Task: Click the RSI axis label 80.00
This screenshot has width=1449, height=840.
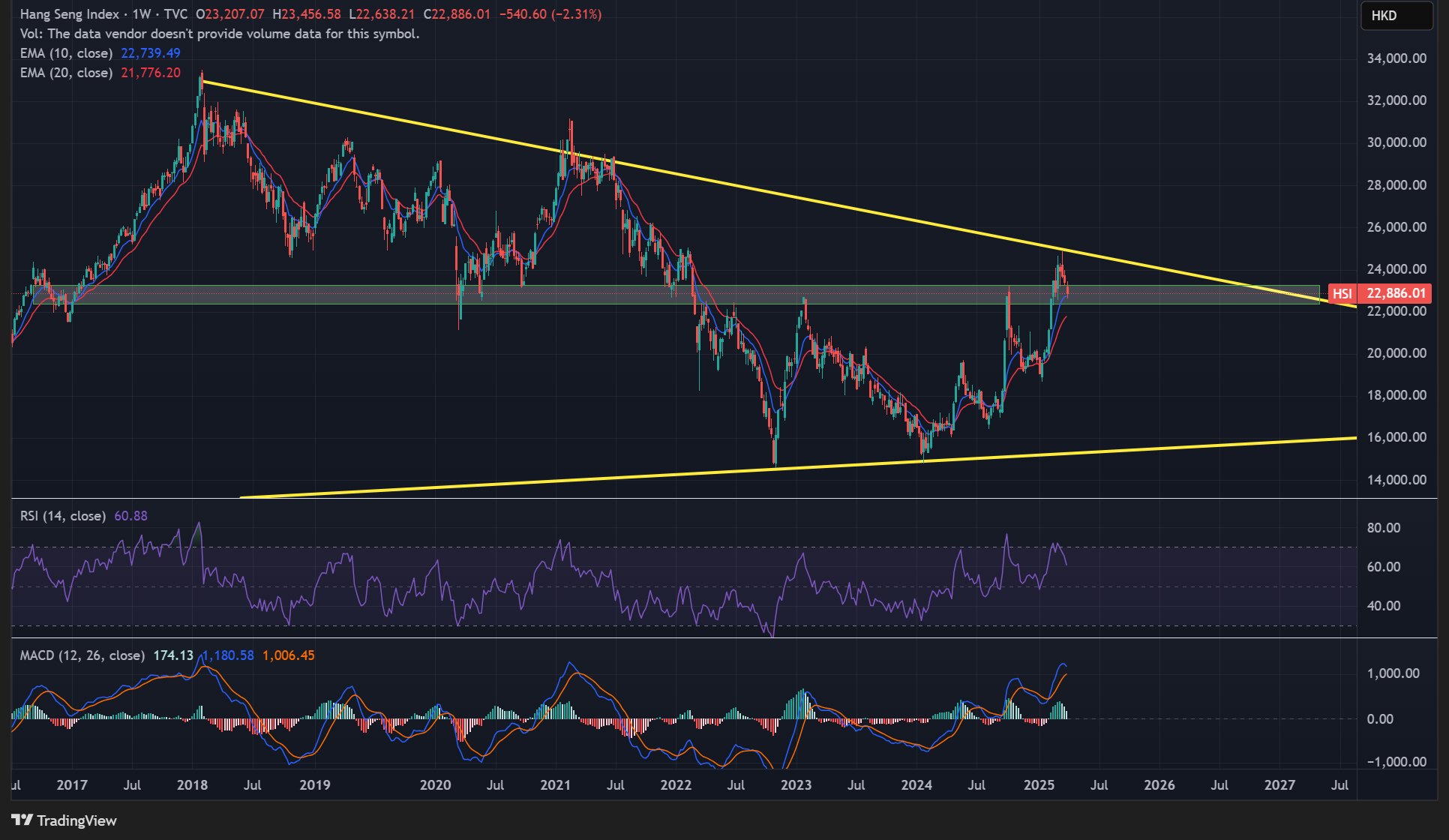Action: [x=1384, y=528]
